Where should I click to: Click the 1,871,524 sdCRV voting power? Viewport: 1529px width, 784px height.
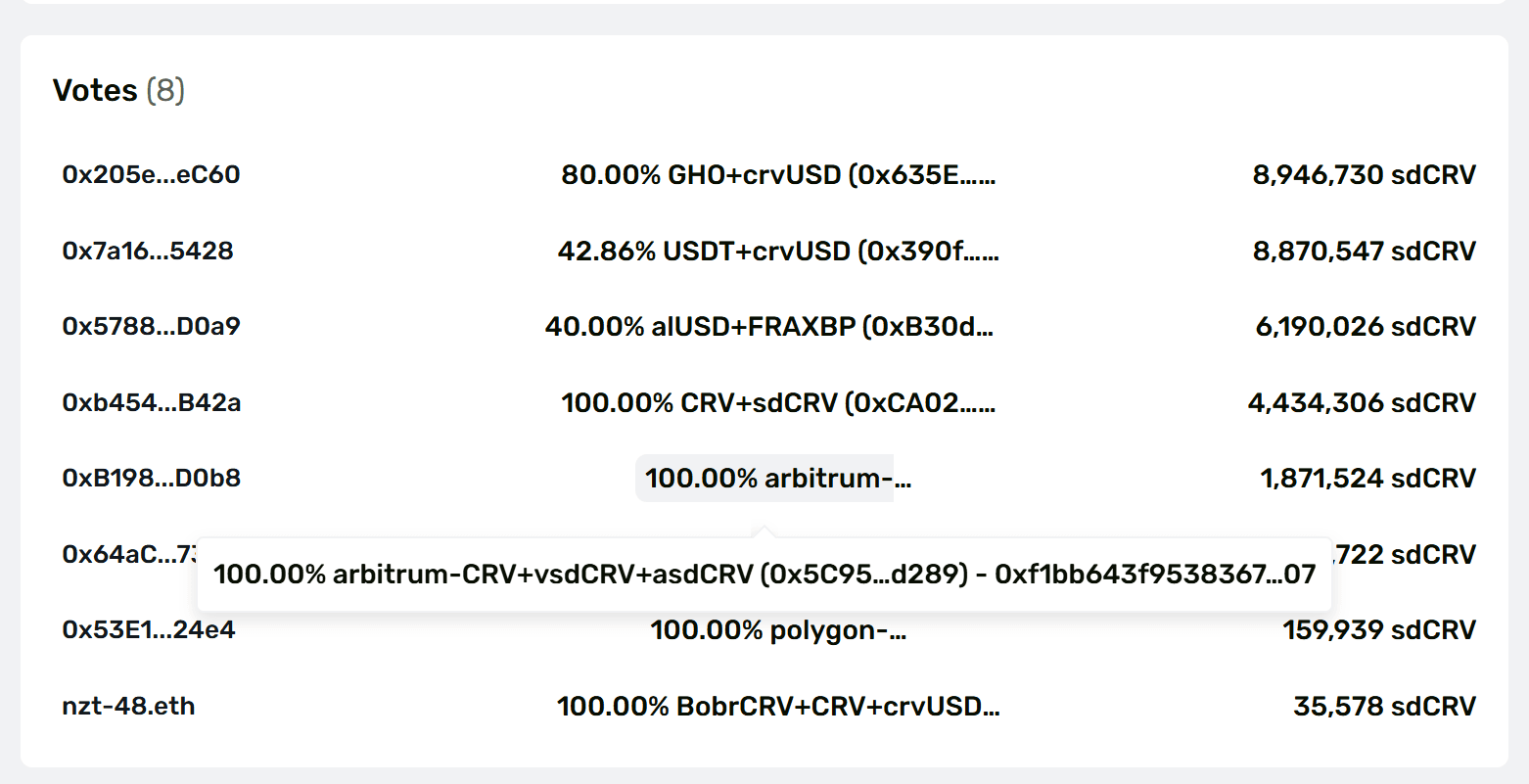pos(1367,479)
